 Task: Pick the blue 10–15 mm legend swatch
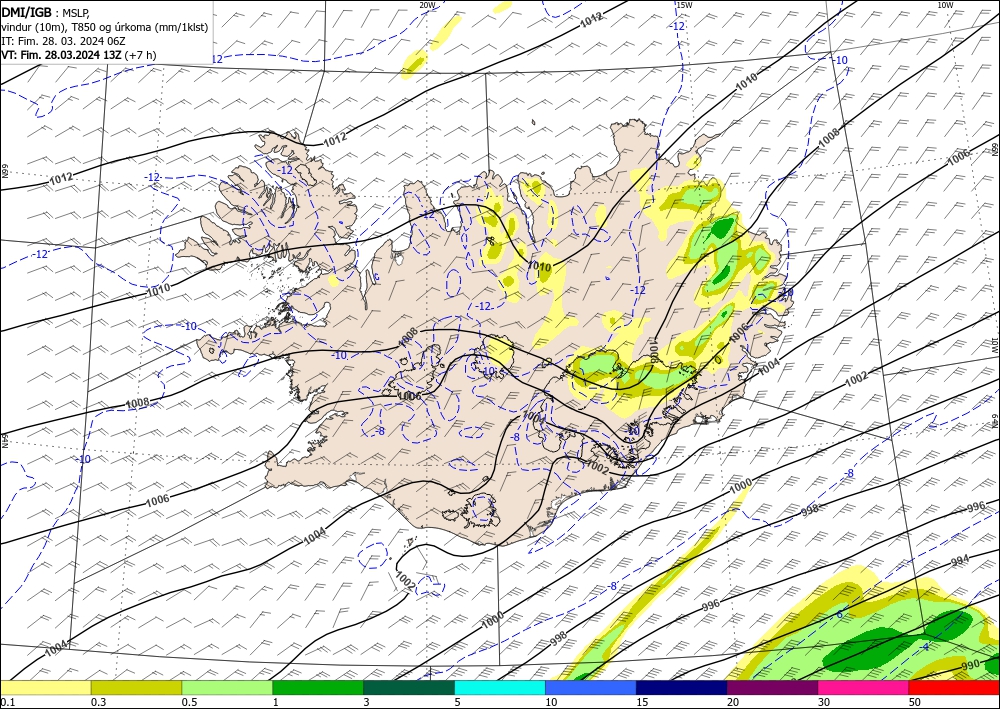(591, 688)
